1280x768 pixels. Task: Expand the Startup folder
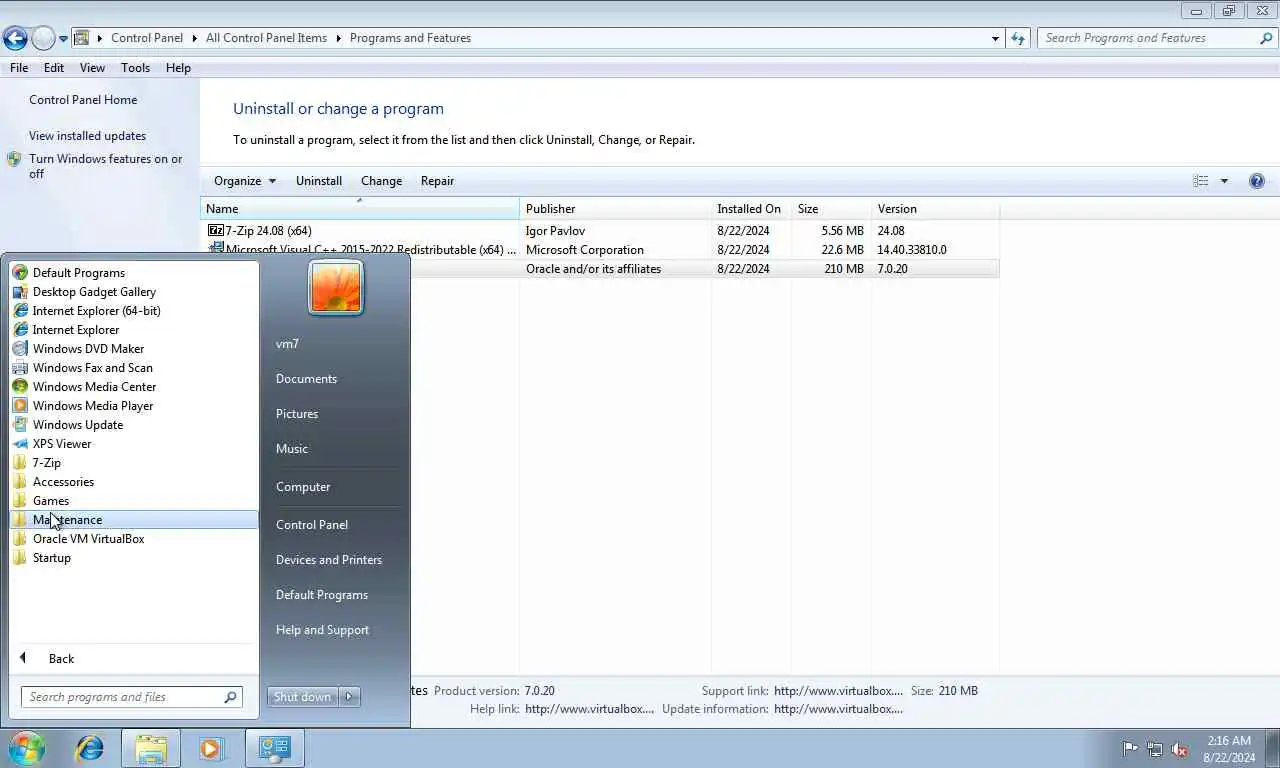click(51, 557)
